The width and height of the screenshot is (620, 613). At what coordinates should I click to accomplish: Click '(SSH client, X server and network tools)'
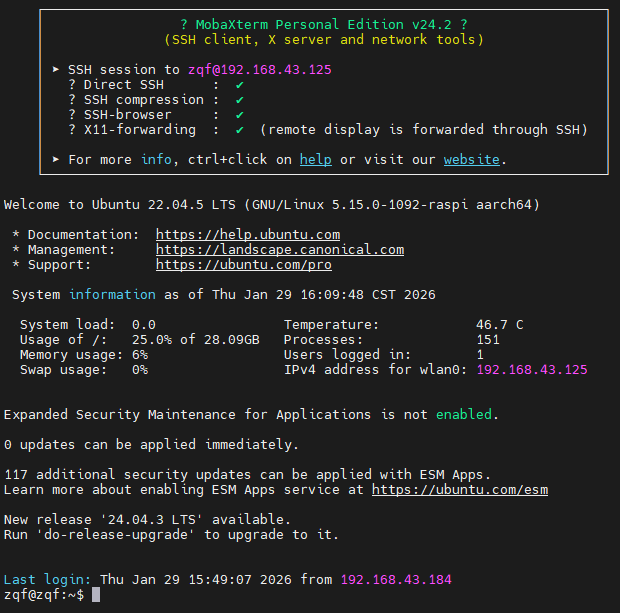point(324,40)
